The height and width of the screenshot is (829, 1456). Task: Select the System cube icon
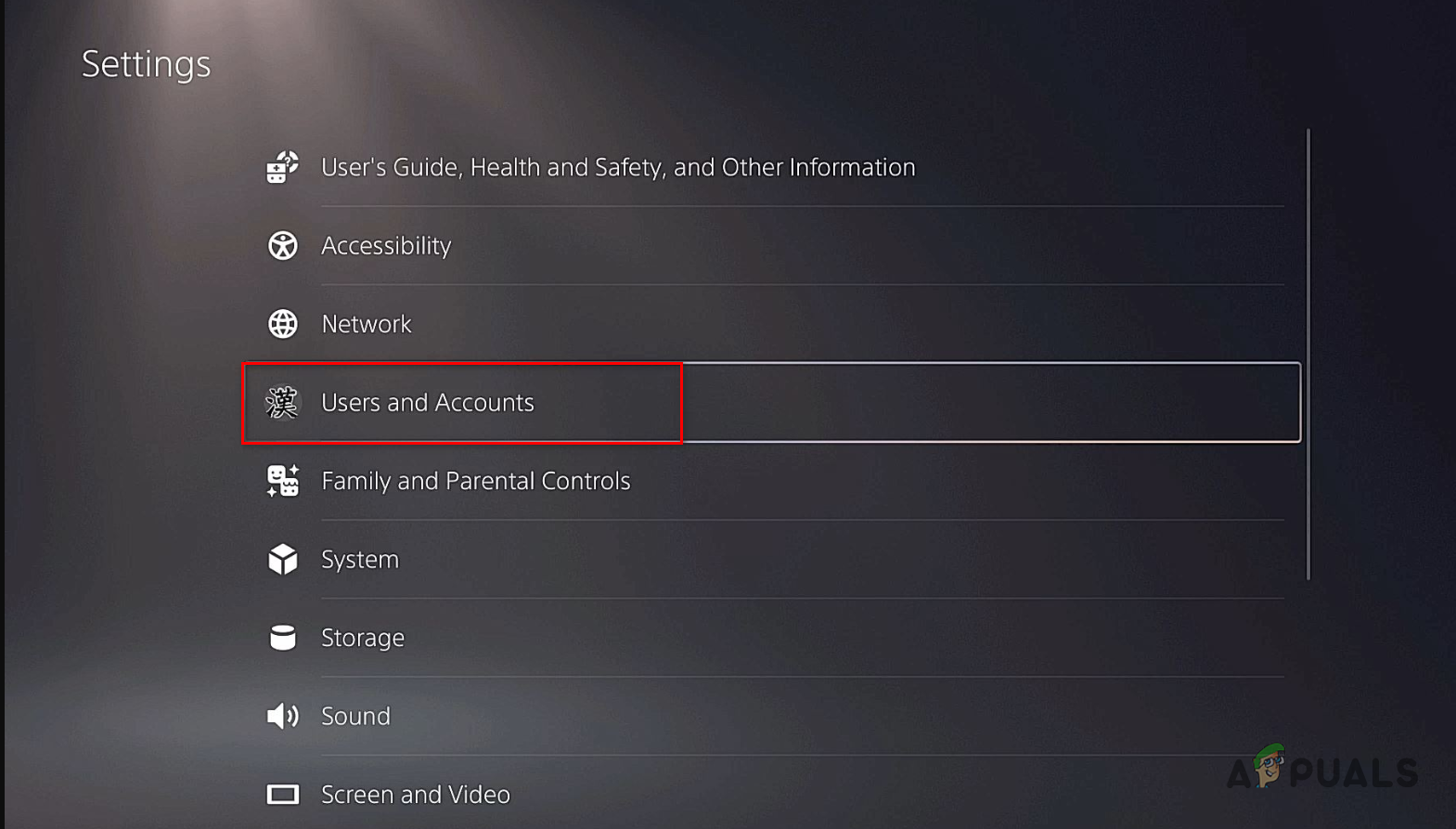[x=282, y=558]
